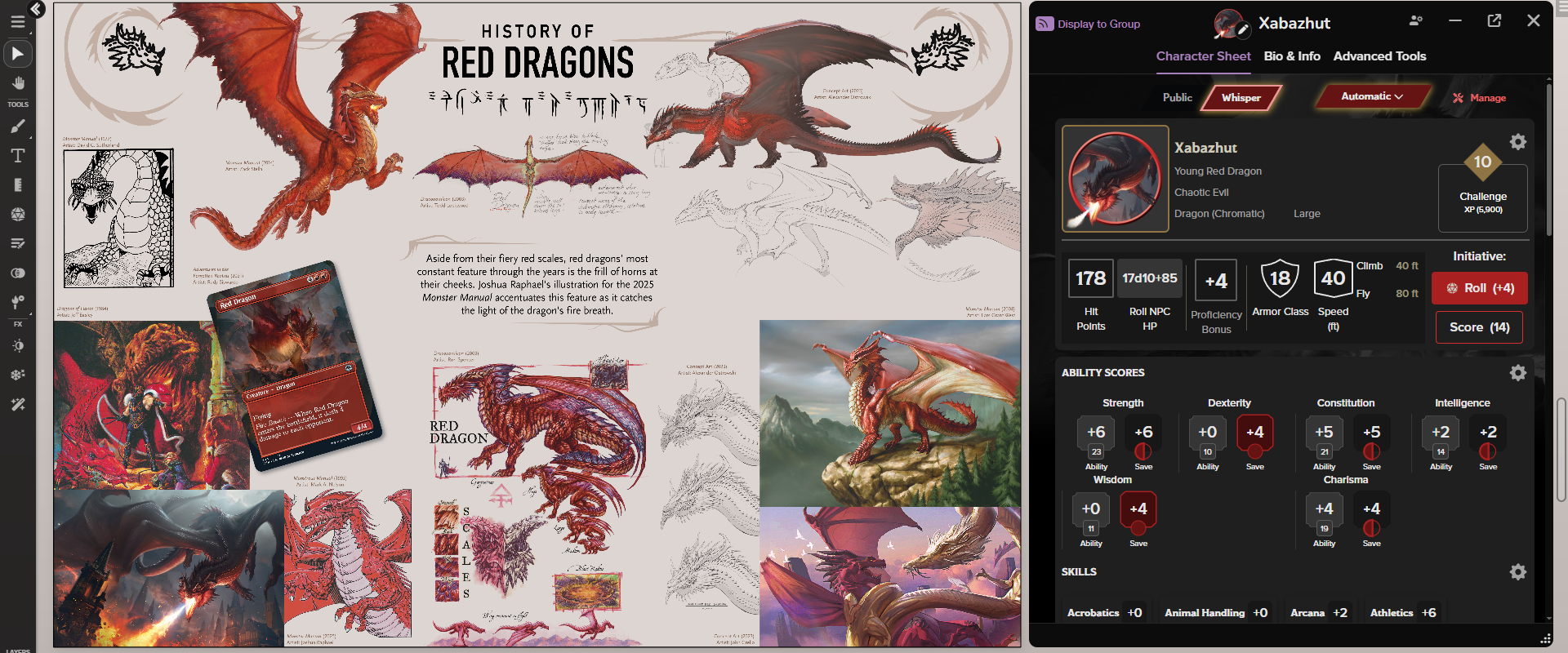This screenshot has height=653, width=1568.
Task: Click Display to Group cast icon
Action: click(1045, 24)
